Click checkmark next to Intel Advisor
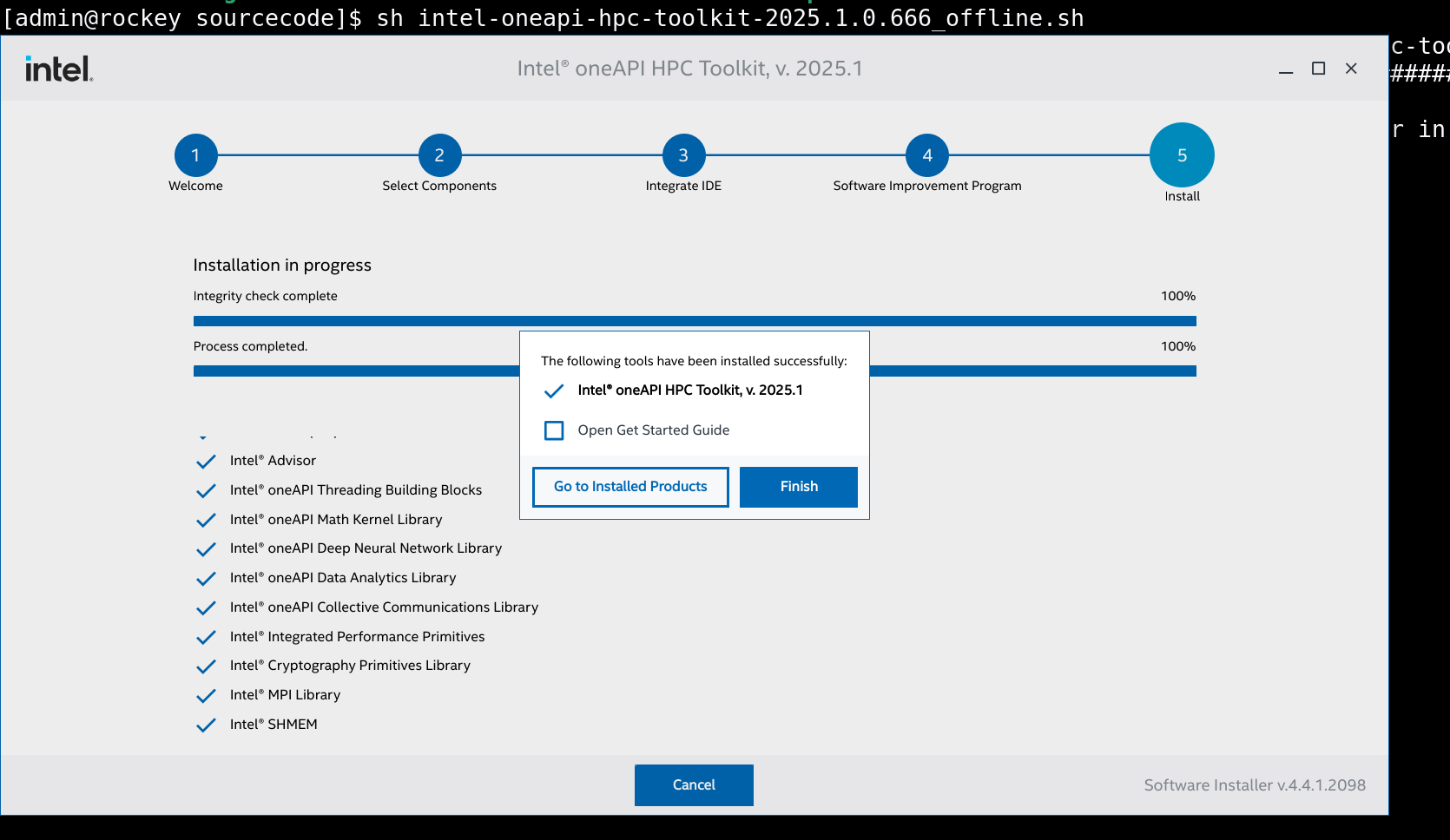This screenshot has height=840, width=1450. pos(206,462)
